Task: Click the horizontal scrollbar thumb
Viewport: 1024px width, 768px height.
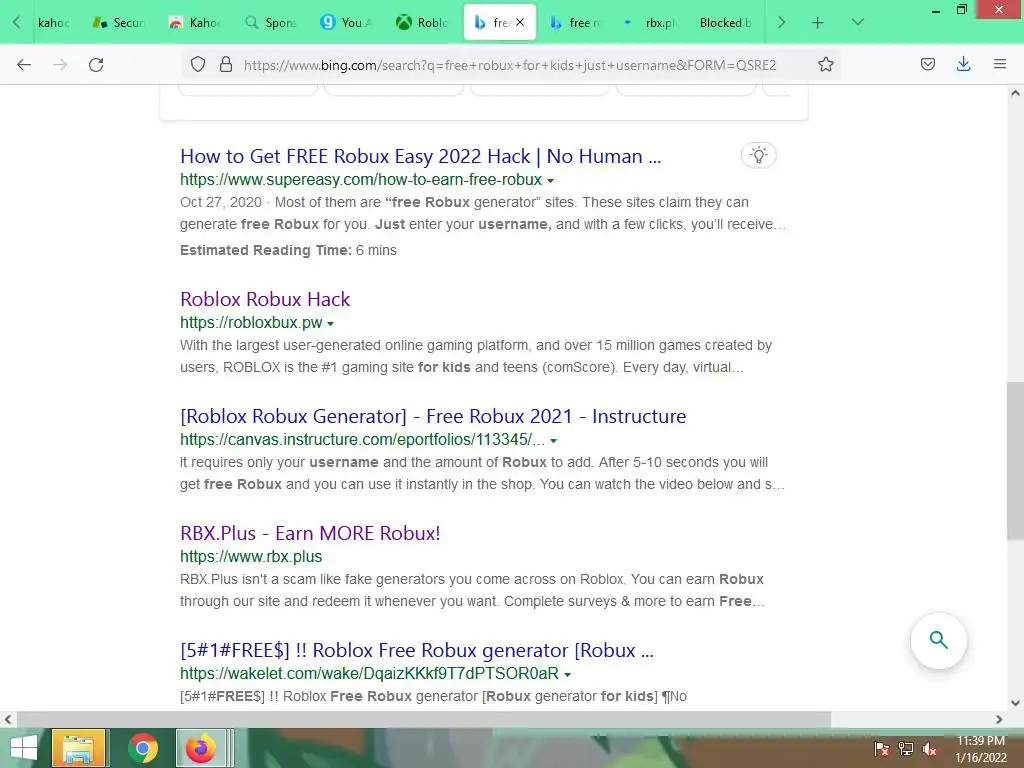Action: [x=423, y=719]
